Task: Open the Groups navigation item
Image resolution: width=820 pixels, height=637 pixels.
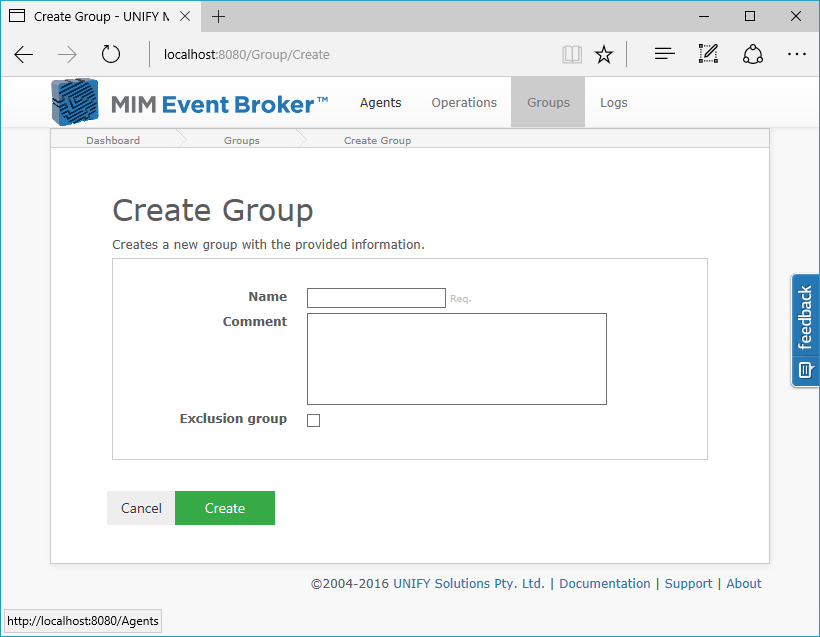Action: click(548, 103)
